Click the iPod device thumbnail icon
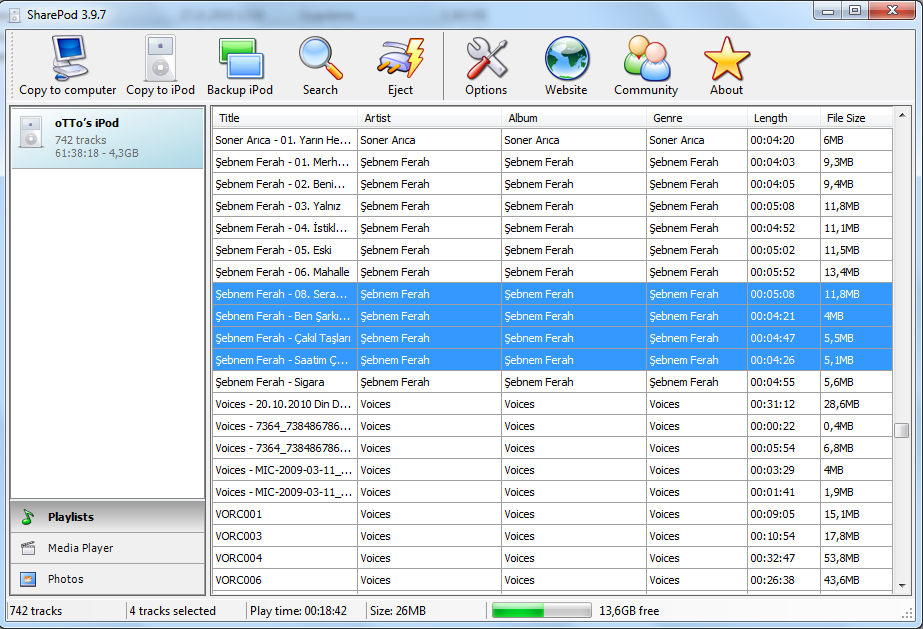Viewport: 923px width, 629px height. click(x=31, y=132)
